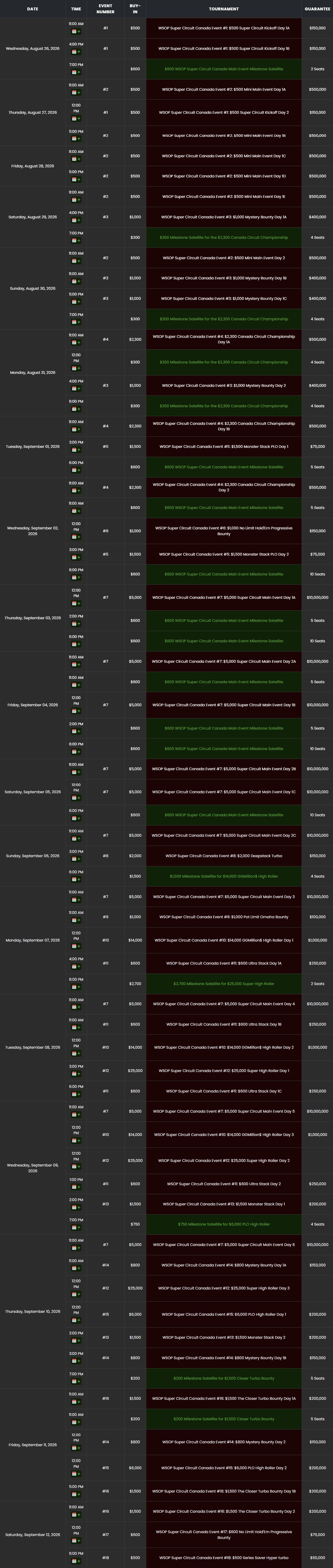
Task: Open the $750 Milestone Satellite for PLO High Roller
Action: pos(223,1224)
